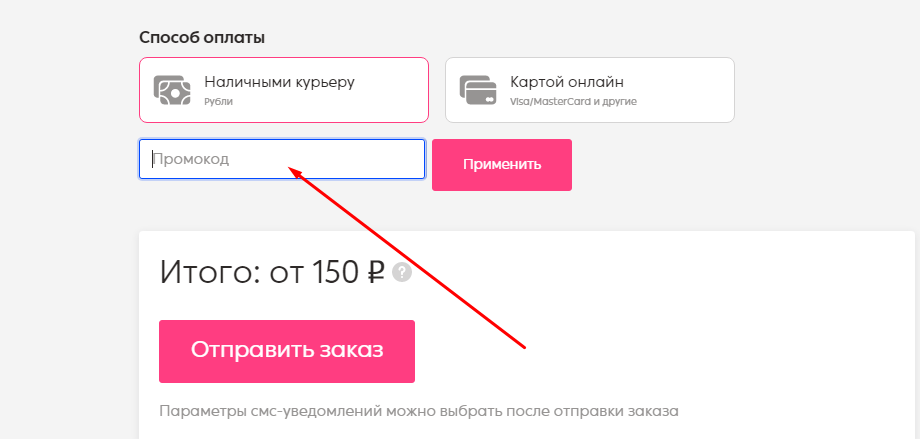
Task: Focus the Промокод input field
Action: [x=282, y=159]
